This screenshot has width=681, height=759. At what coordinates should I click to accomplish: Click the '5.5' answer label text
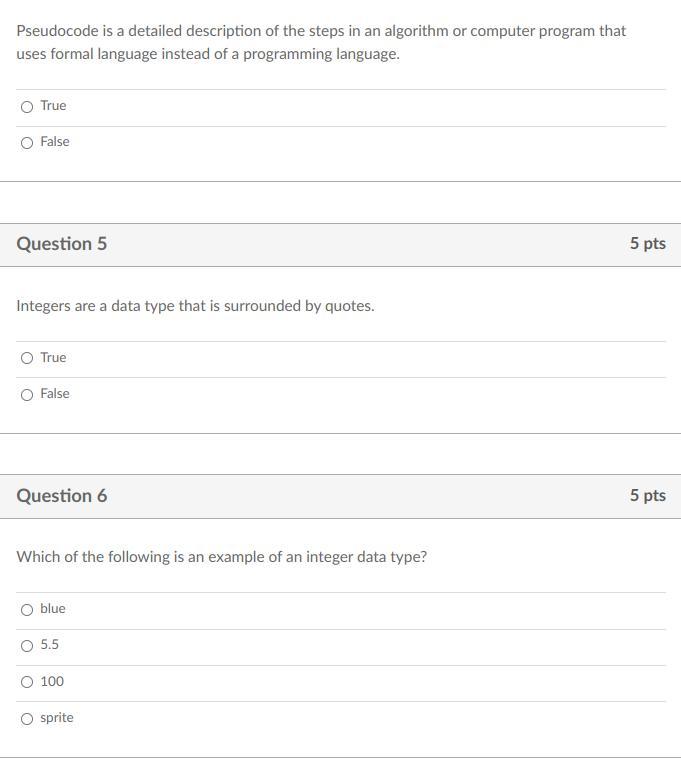click(49, 645)
